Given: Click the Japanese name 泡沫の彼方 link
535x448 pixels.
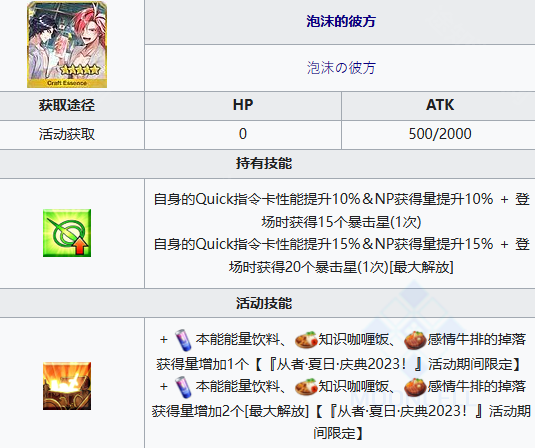Looking at the screenshot, I should pyautogui.click(x=341, y=68).
